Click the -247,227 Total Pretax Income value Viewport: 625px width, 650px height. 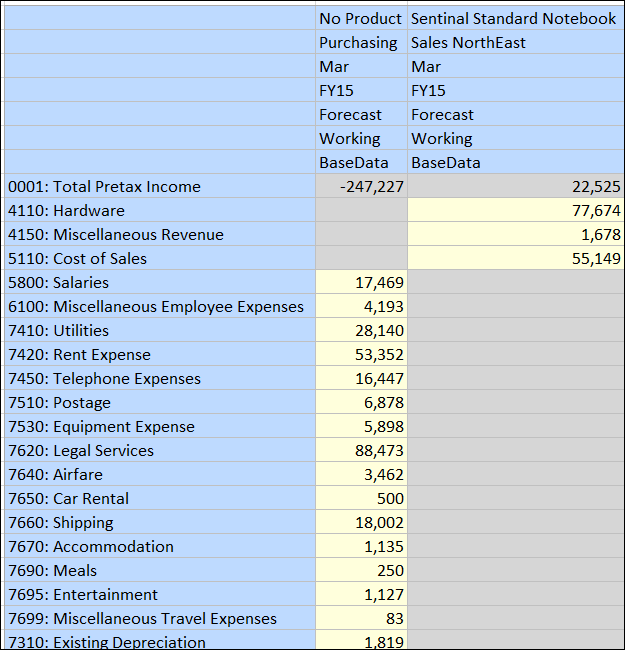[x=361, y=187]
